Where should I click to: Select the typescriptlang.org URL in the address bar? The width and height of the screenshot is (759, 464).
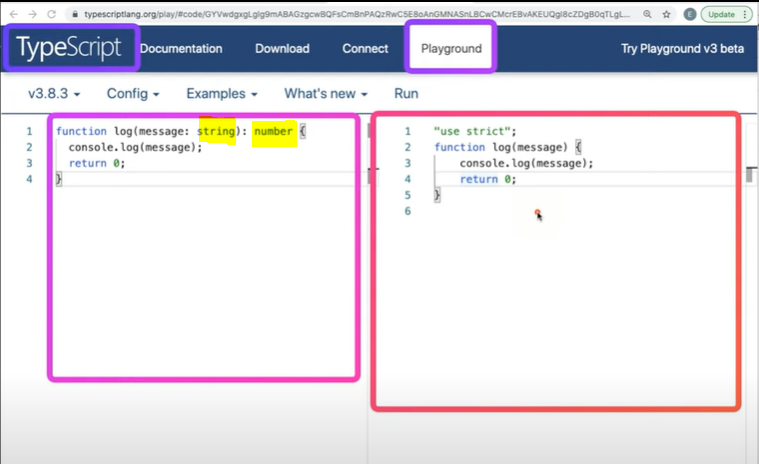coord(357,15)
